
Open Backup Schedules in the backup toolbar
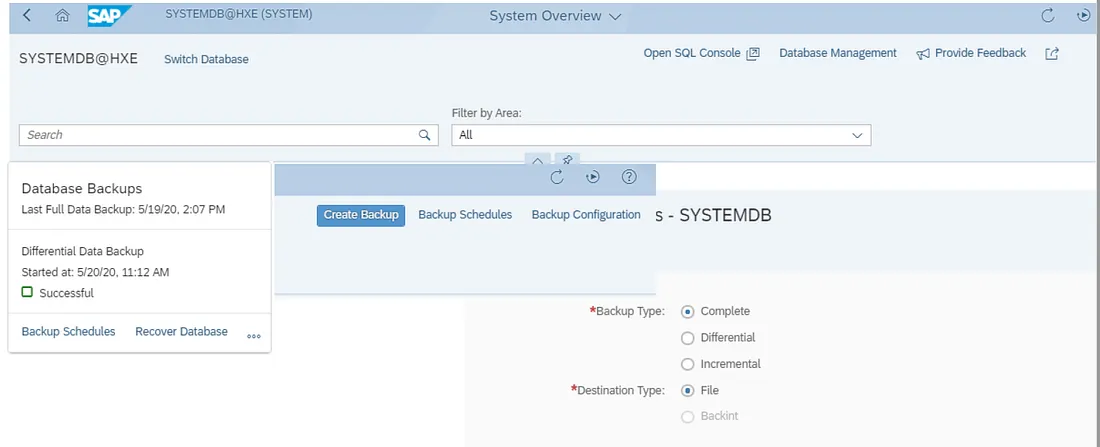465,215
